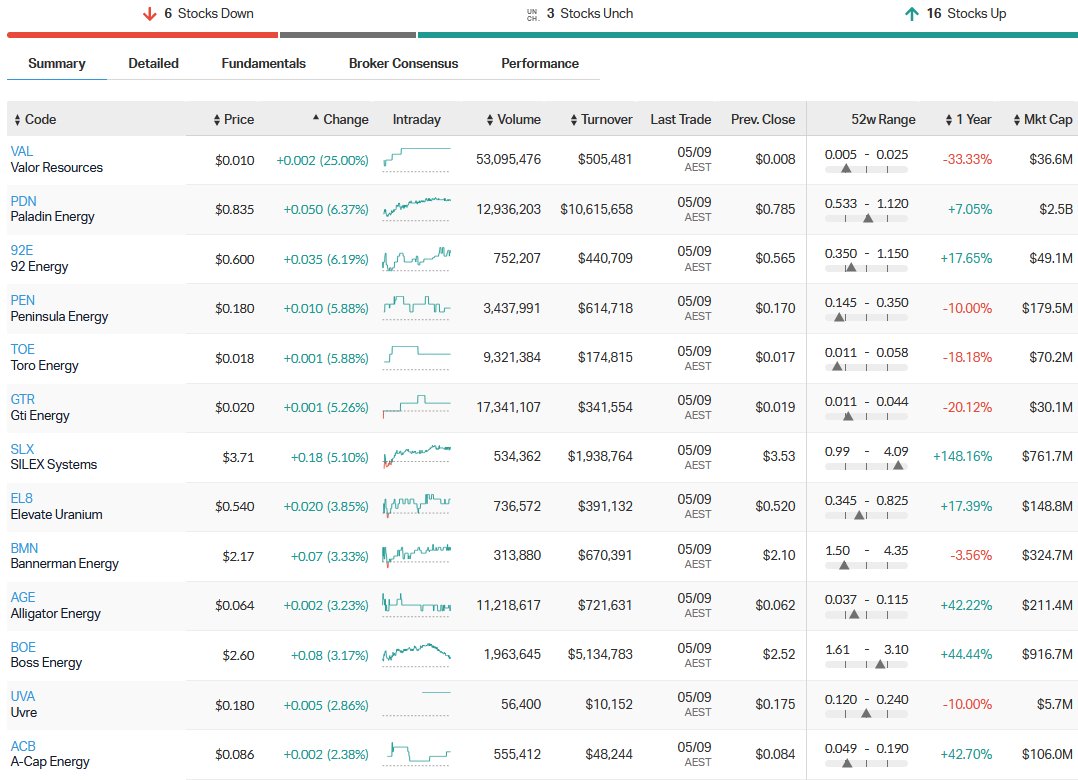1078x780 pixels.
Task: Select Toro Energy -18.18% one-year value
Action: pos(967,357)
